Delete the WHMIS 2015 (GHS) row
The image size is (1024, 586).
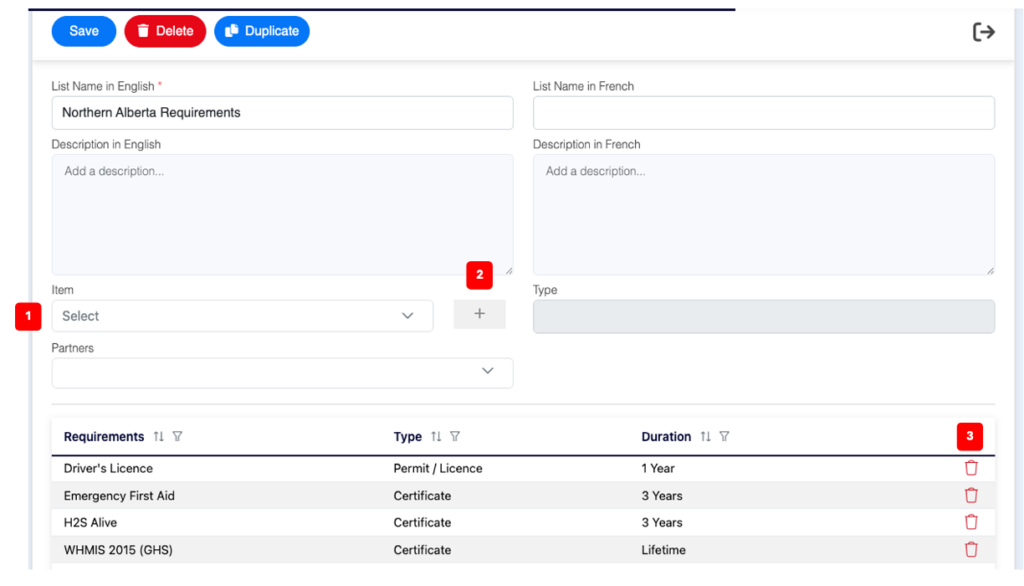click(971, 549)
